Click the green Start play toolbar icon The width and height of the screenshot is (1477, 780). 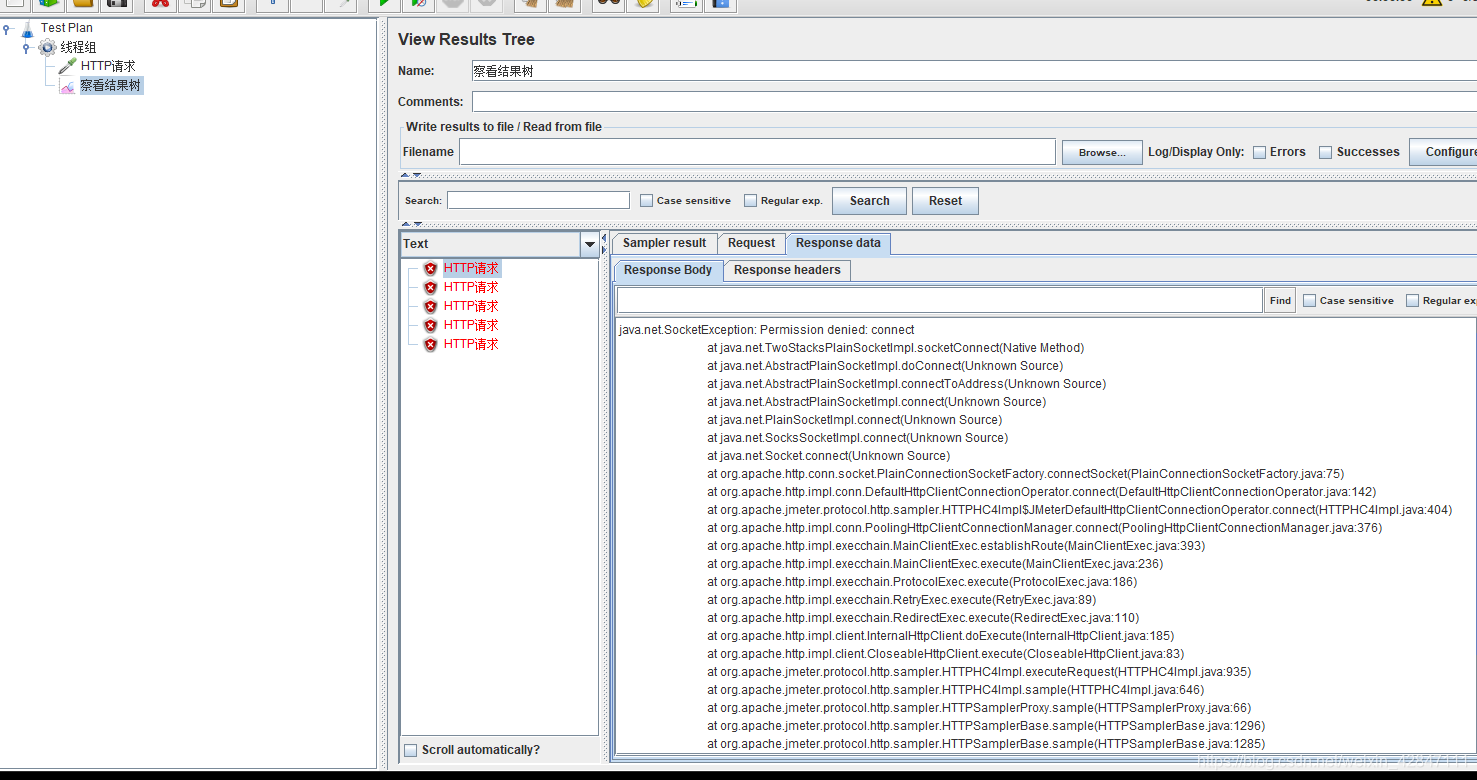[384, 3]
